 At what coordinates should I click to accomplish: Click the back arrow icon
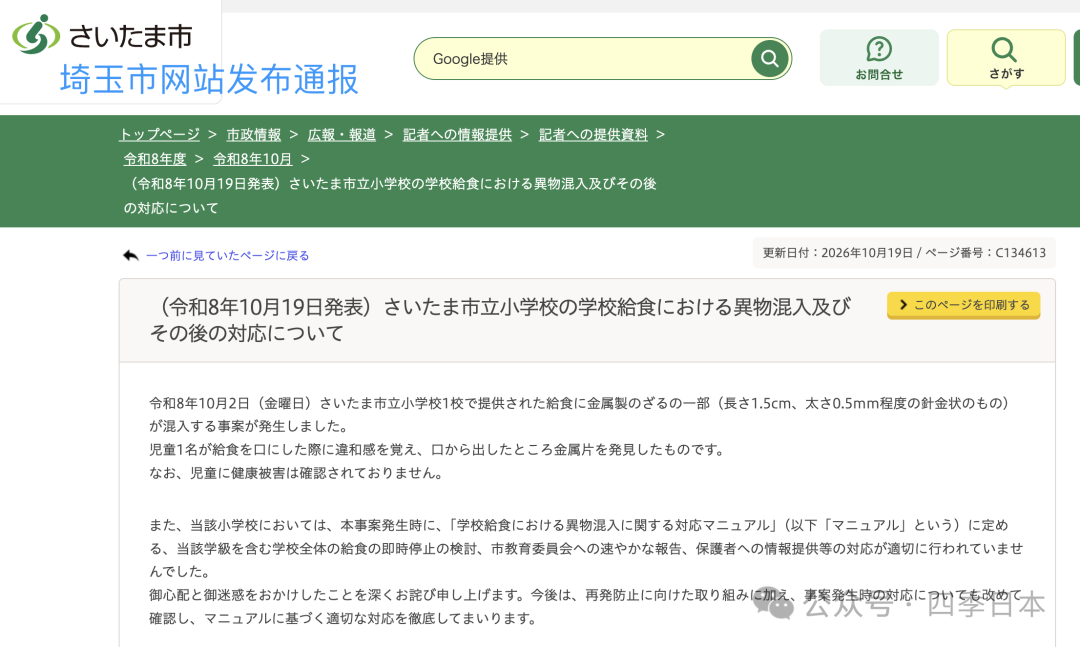[131, 256]
